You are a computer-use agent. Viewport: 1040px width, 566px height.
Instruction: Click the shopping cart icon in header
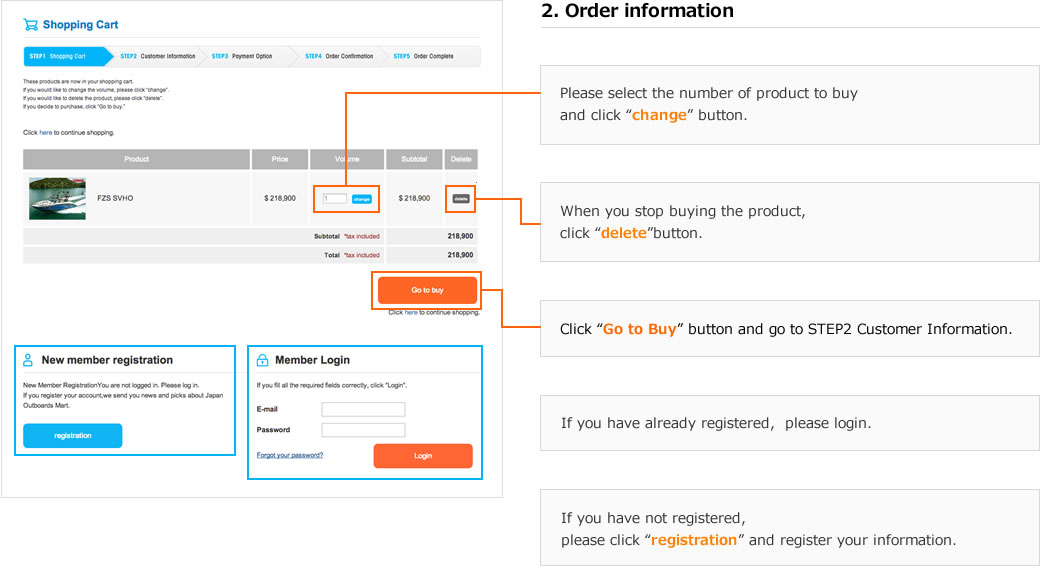pyautogui.click(x=31, y=25)
